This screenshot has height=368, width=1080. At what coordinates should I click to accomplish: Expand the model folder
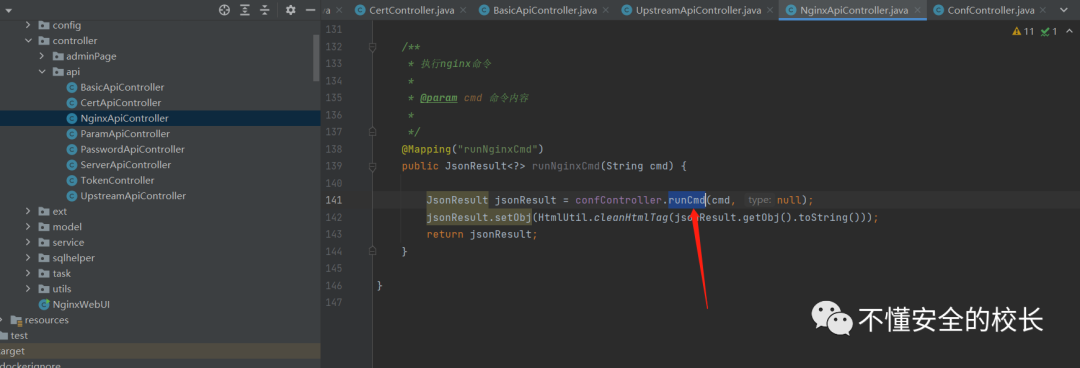coord(28,227)
